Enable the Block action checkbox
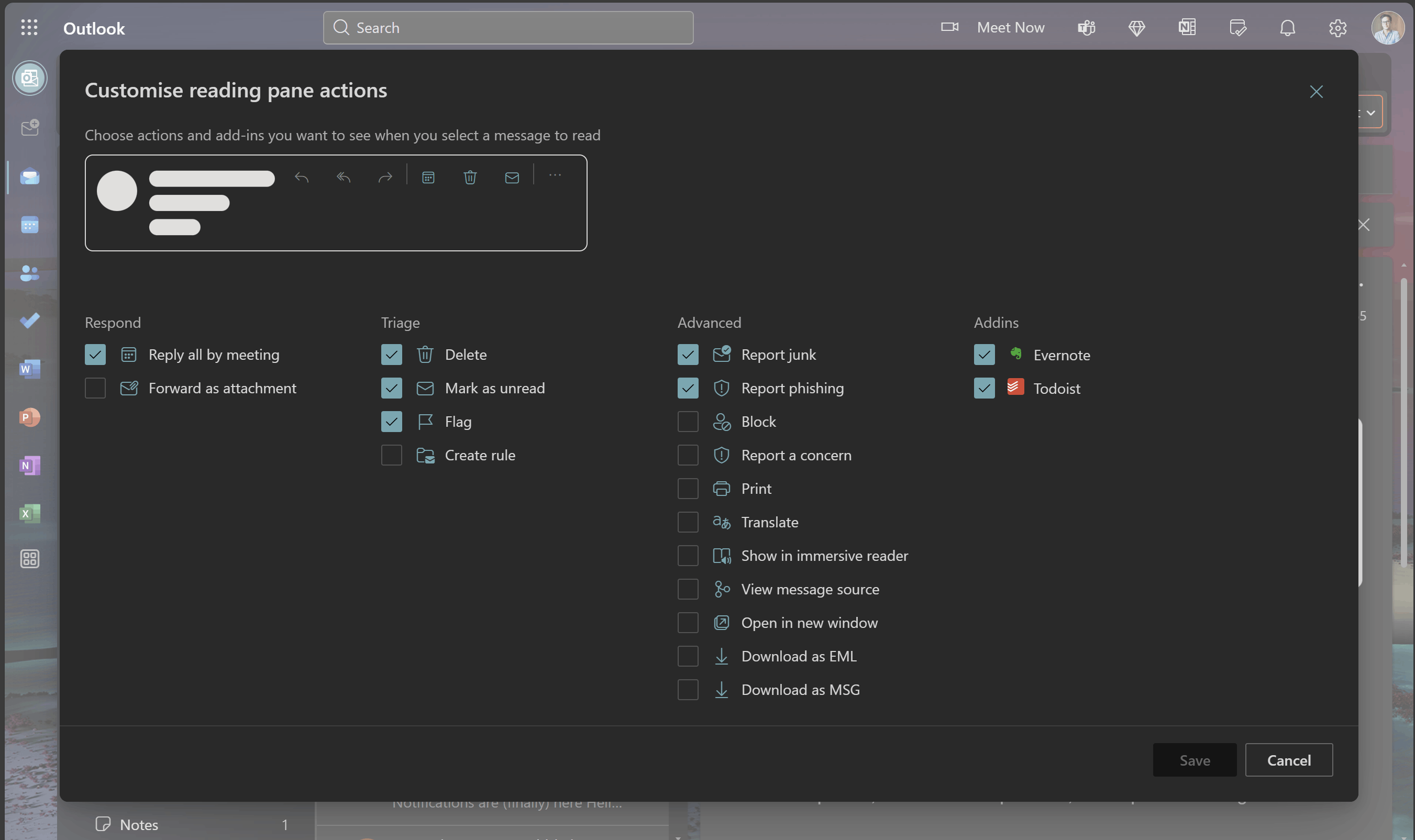The width and height of the screenshot is (1415, 840). (687, 421)
